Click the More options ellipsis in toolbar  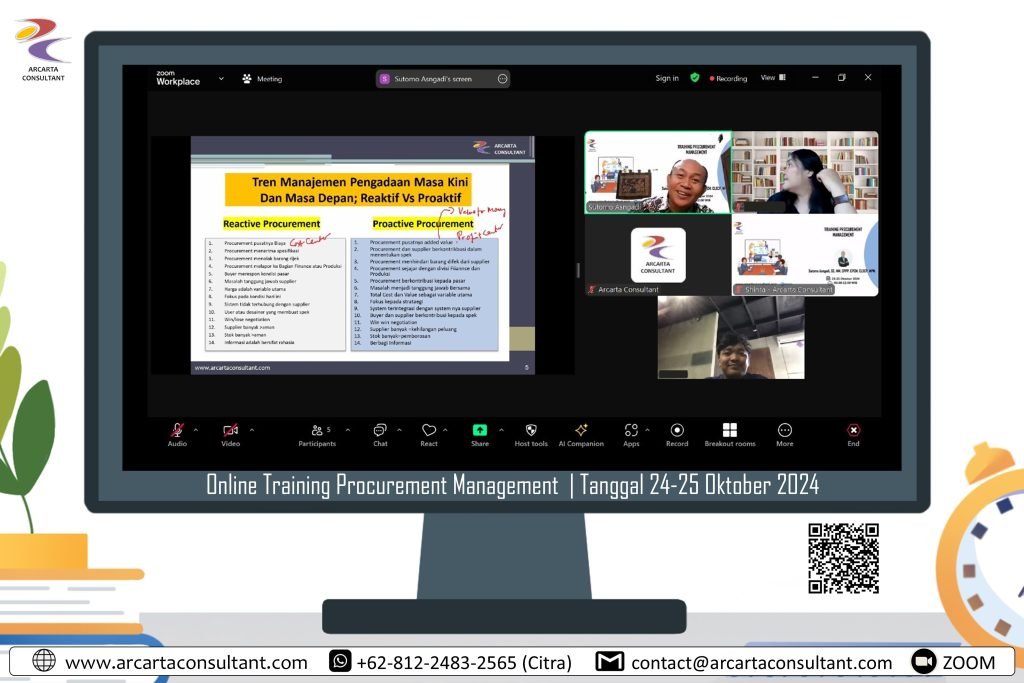[785, 431]
